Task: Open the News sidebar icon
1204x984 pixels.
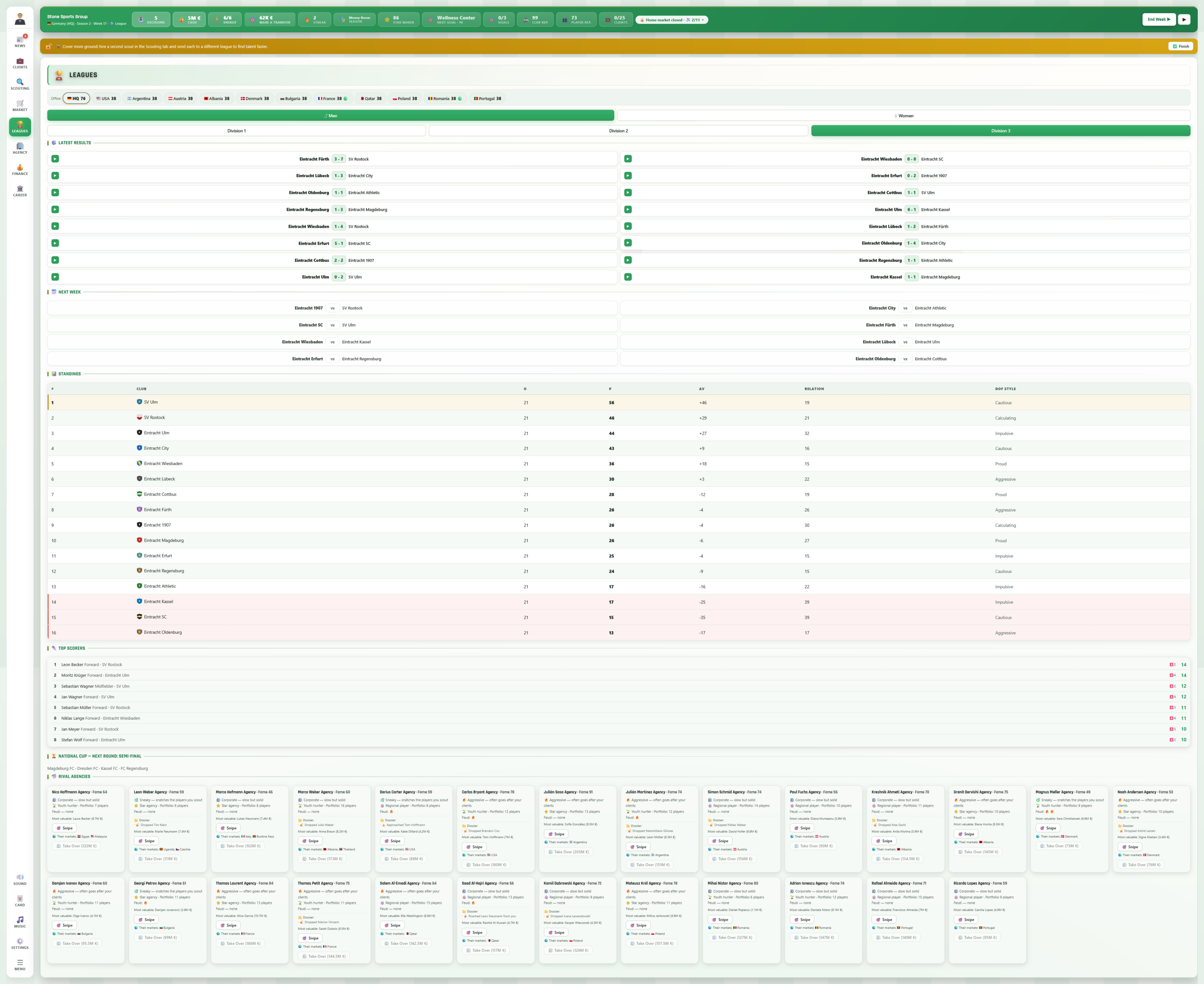Action: pyautogui.click(x=20, y=41)
